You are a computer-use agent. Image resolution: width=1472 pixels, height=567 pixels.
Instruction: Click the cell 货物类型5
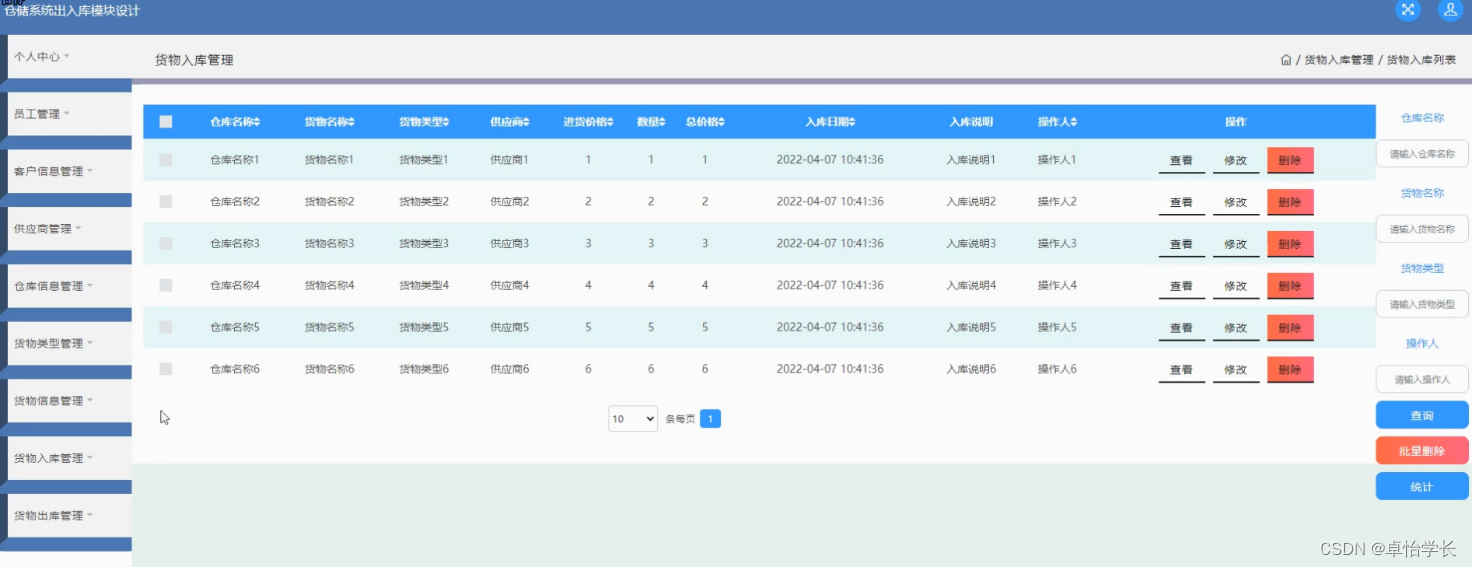coord(424,327)
